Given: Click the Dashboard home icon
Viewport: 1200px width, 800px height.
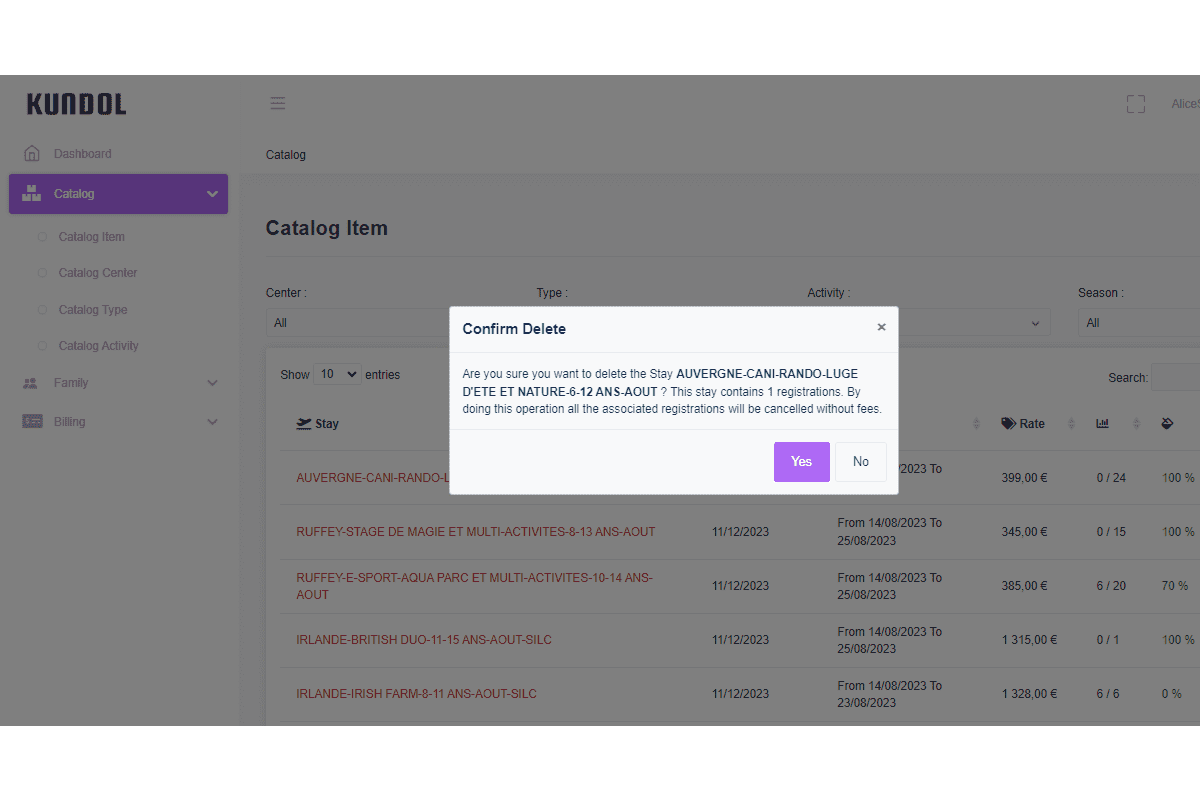Looking at the screenshot, I should coord(32,154).
